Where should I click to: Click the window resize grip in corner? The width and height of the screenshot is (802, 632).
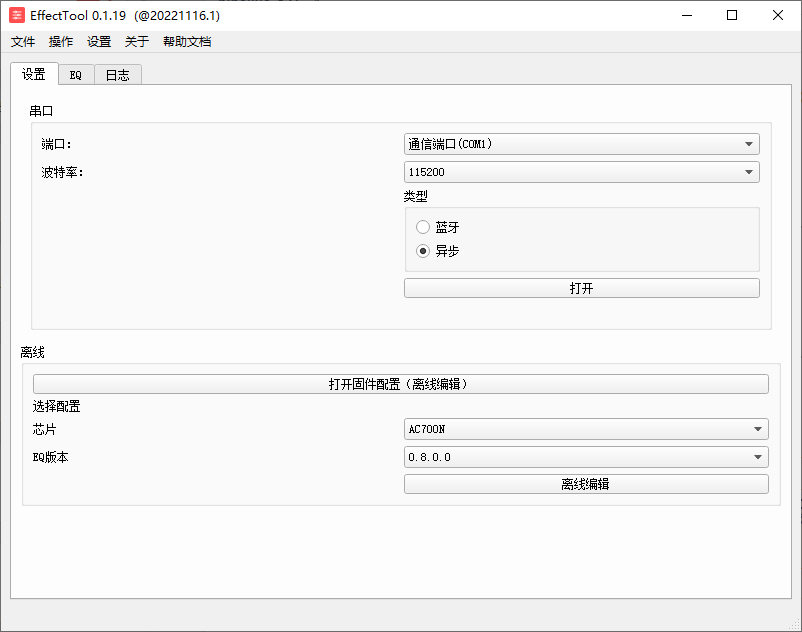(794, 624)
